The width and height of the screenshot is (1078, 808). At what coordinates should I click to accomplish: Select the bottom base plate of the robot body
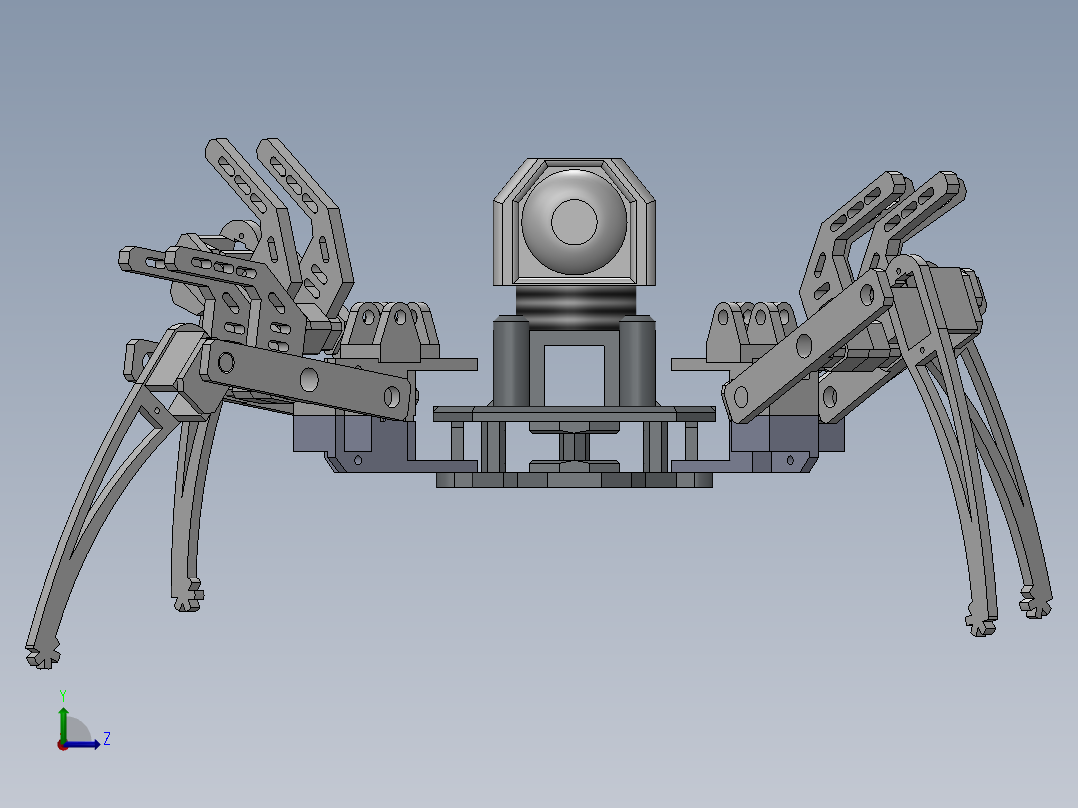[x=574, y=479]
